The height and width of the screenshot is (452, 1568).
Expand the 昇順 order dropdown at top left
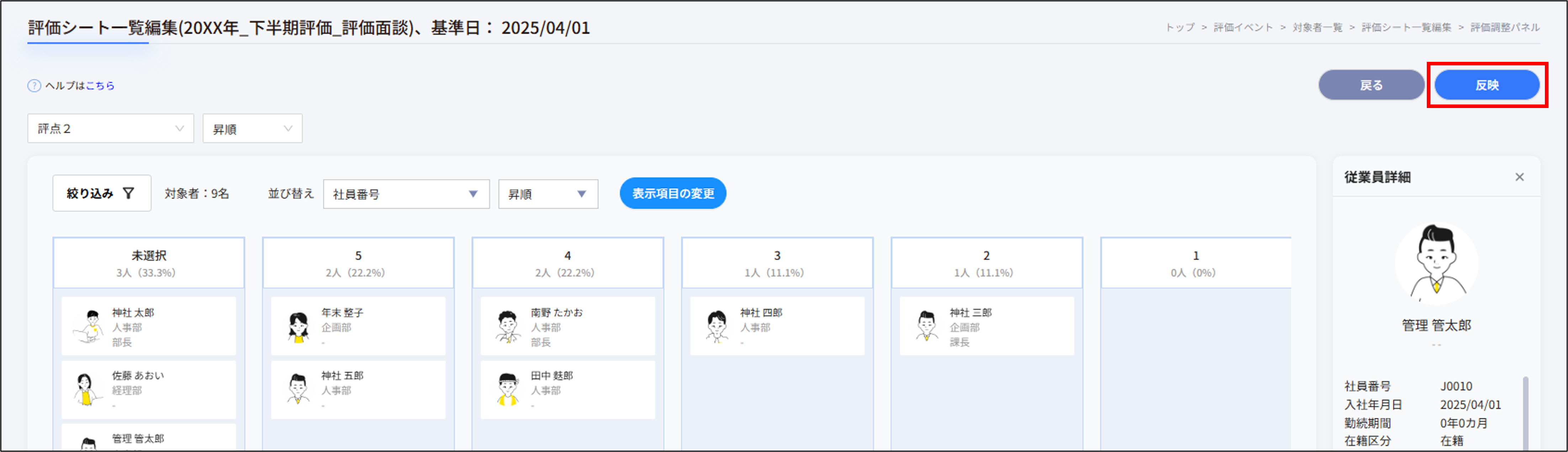tap(251, 128)
